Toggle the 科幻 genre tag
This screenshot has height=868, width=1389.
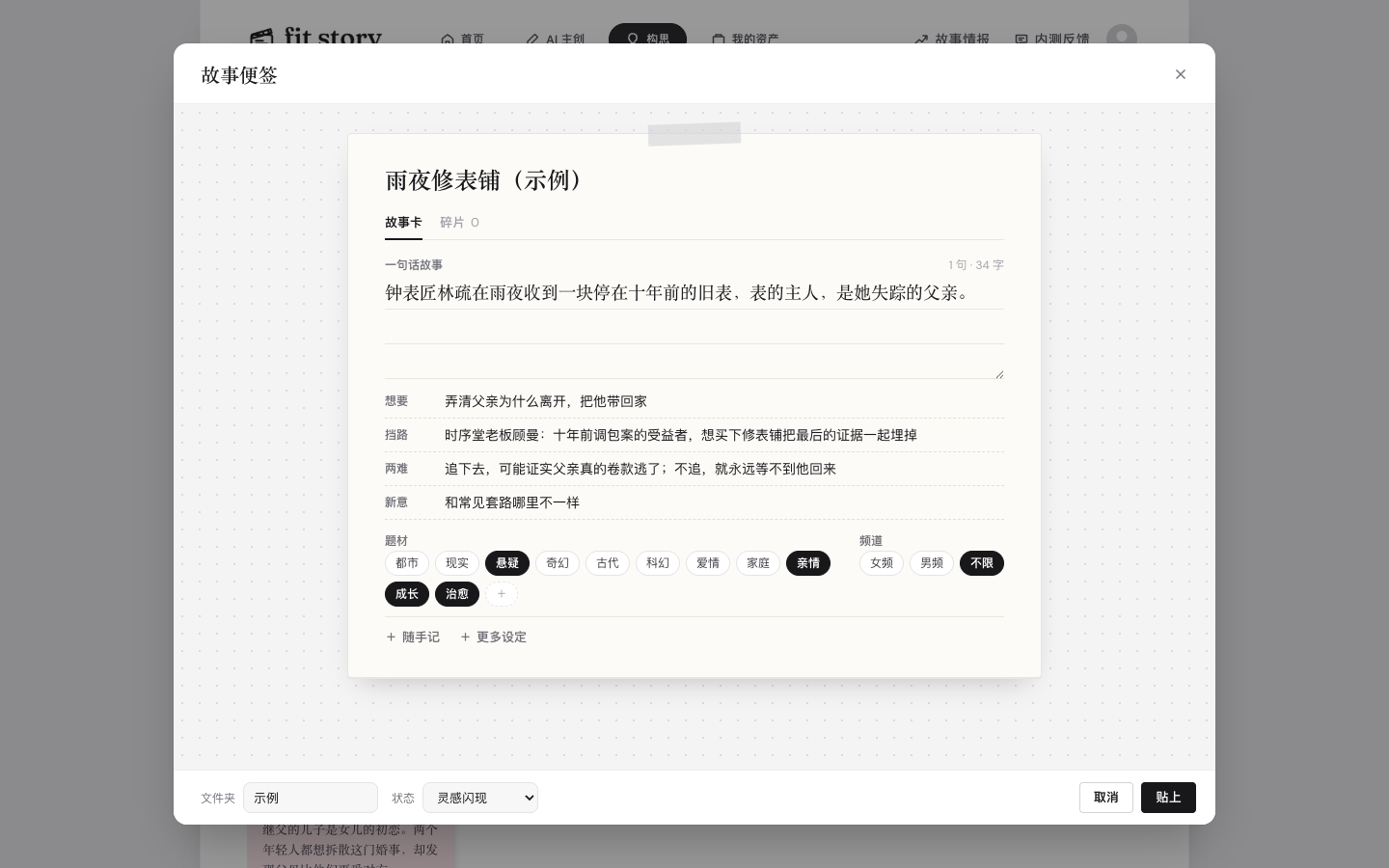658,563
